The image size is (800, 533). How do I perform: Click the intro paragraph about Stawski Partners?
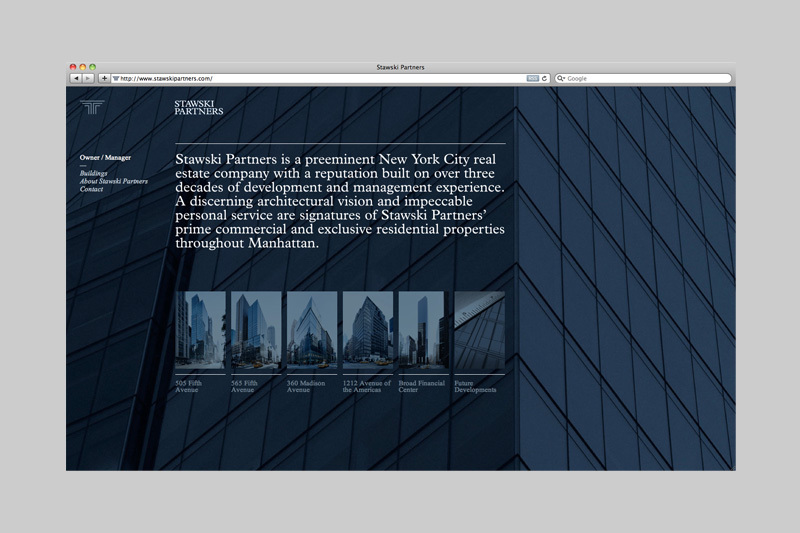(x=340, y=201)
